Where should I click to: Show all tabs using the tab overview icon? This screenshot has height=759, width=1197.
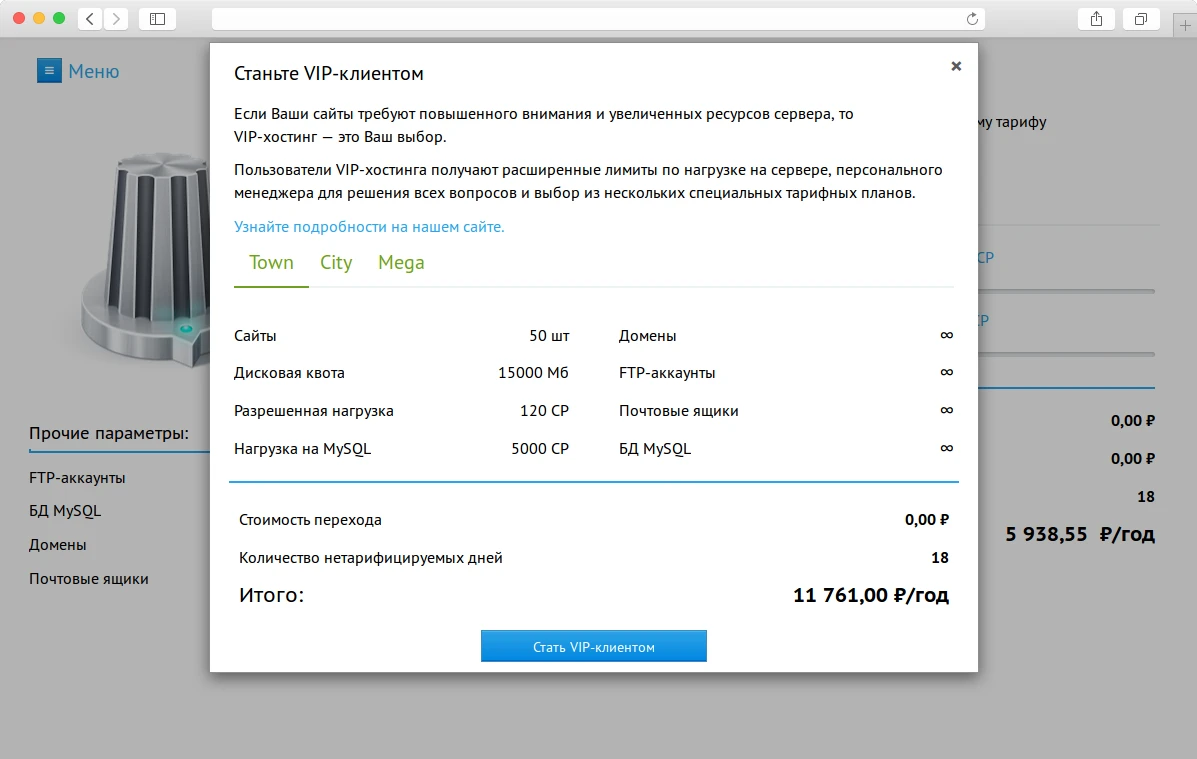(x=1141, y=18)
